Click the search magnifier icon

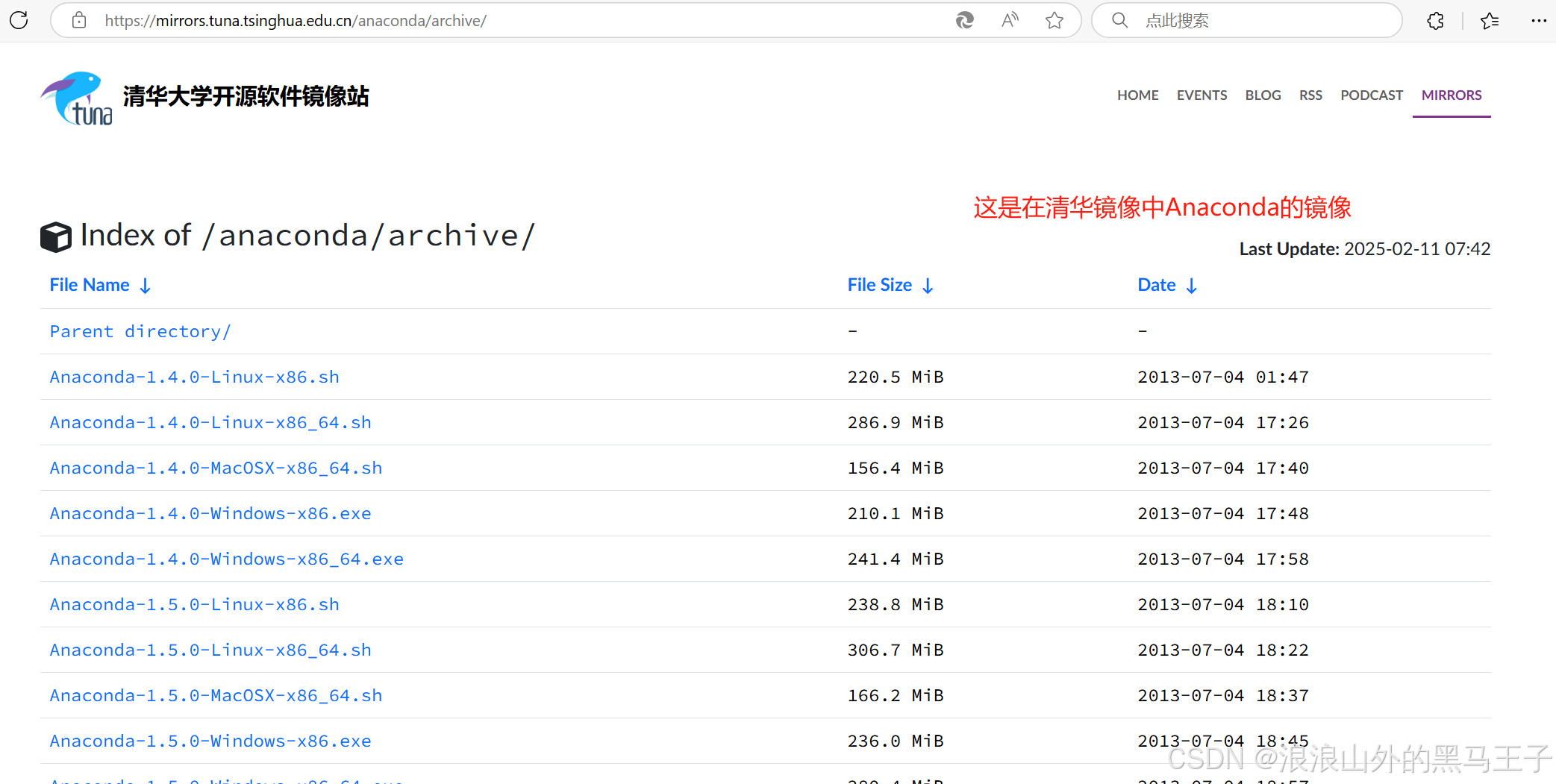[1119, 20]
